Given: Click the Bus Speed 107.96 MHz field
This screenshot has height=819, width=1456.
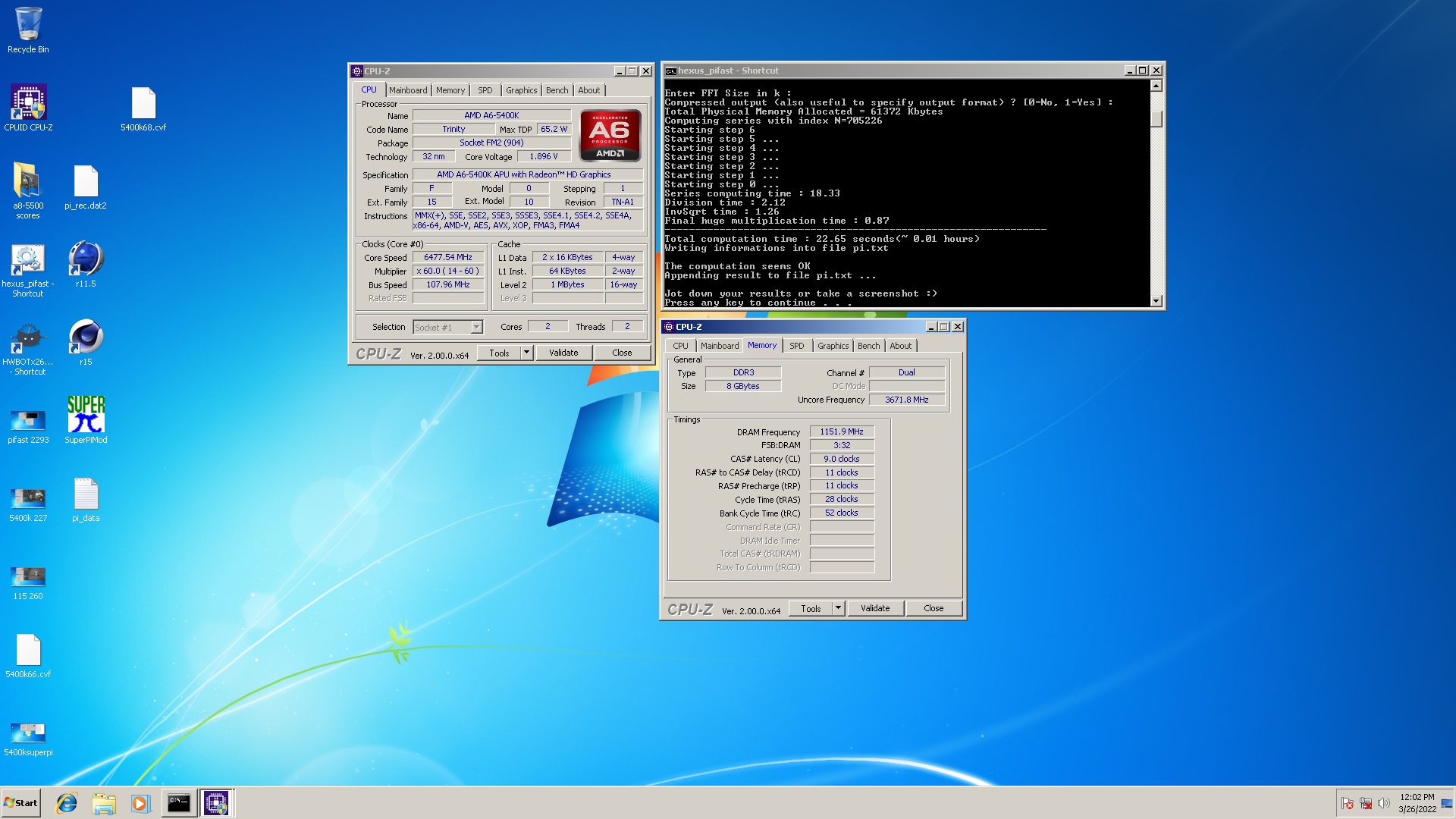Looking at the screenshot, I should click(x=448, y=285).
